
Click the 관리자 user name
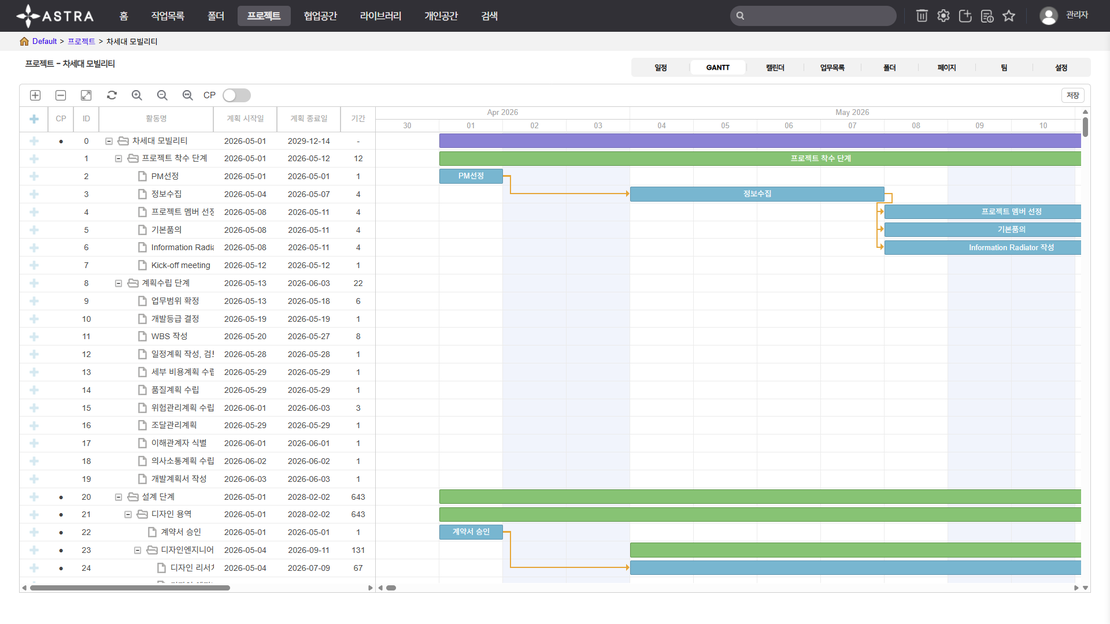tap(1077, 16)
